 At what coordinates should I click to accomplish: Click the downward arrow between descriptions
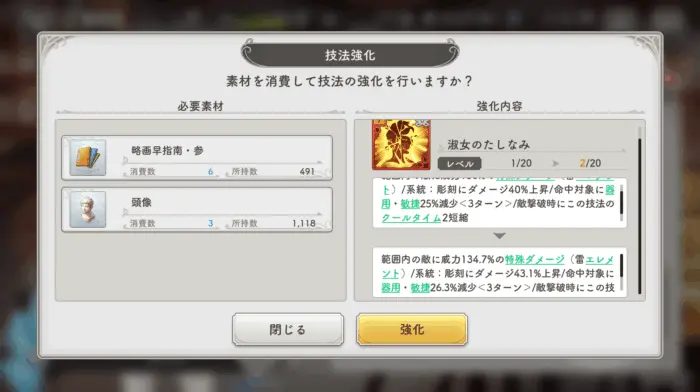point(500,235)
